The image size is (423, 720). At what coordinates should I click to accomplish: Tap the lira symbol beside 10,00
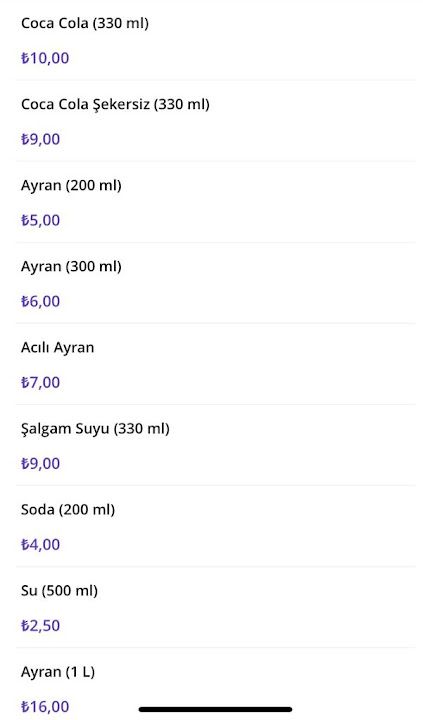[x=25, y=58]
